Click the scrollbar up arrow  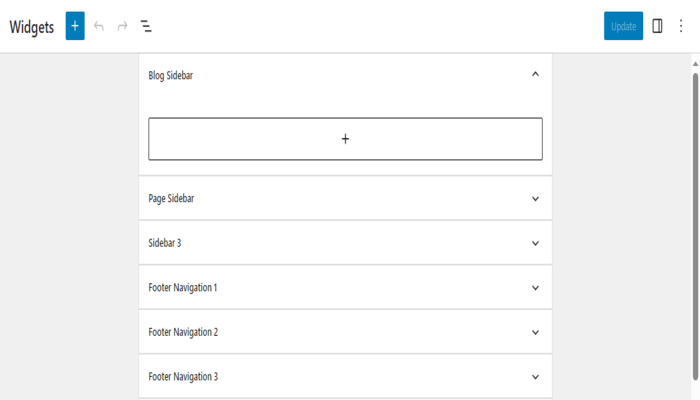[695, 64]
